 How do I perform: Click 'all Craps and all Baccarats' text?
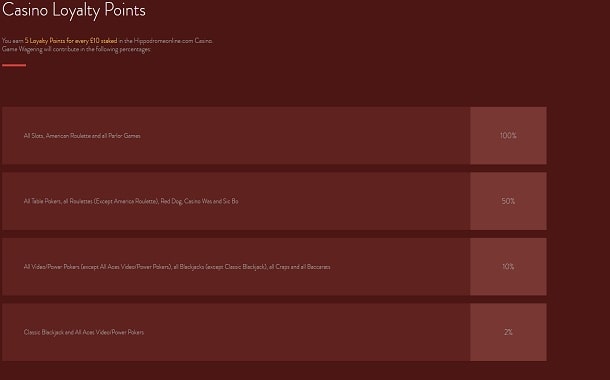click(x=300, y=267)
